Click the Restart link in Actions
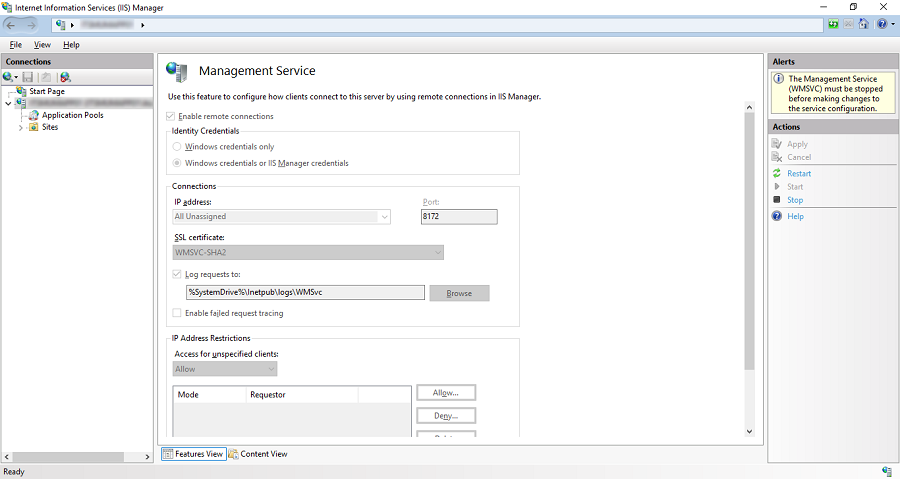The image size is (900, 479). pos(799,173)
